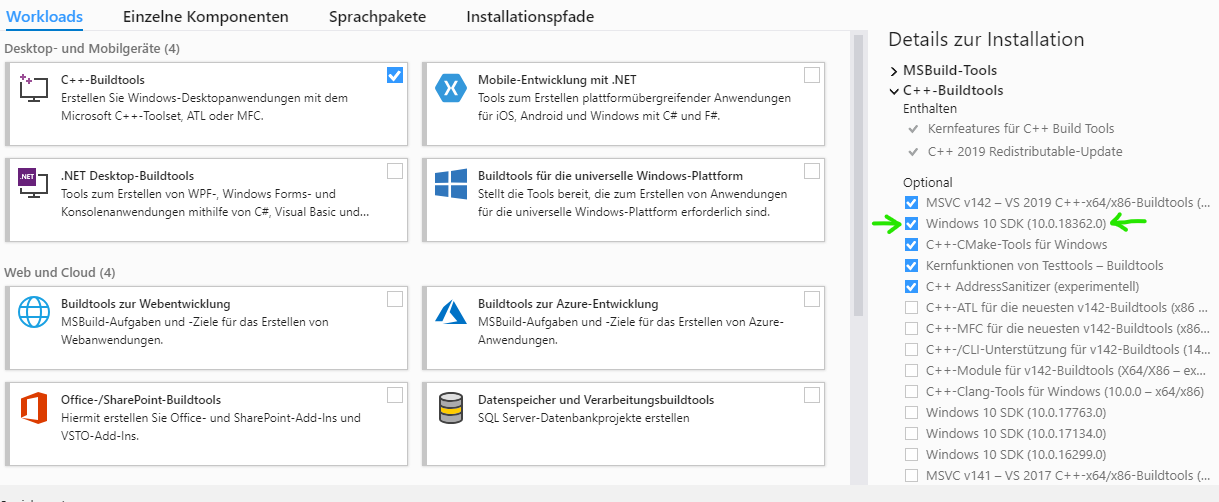Check Windows 10 SDK (10.0.17763.0)
Viewport: 1219px width, 502px height.
coord(911,412)
